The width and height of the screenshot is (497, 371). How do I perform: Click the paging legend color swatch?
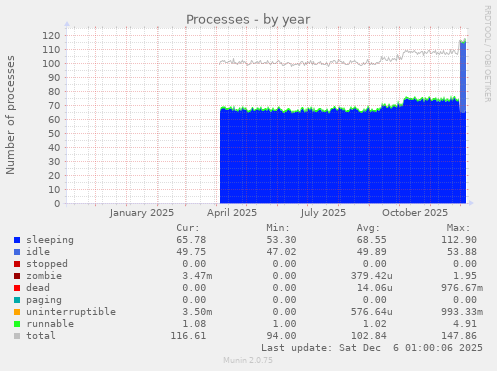(x=17, y=300)
